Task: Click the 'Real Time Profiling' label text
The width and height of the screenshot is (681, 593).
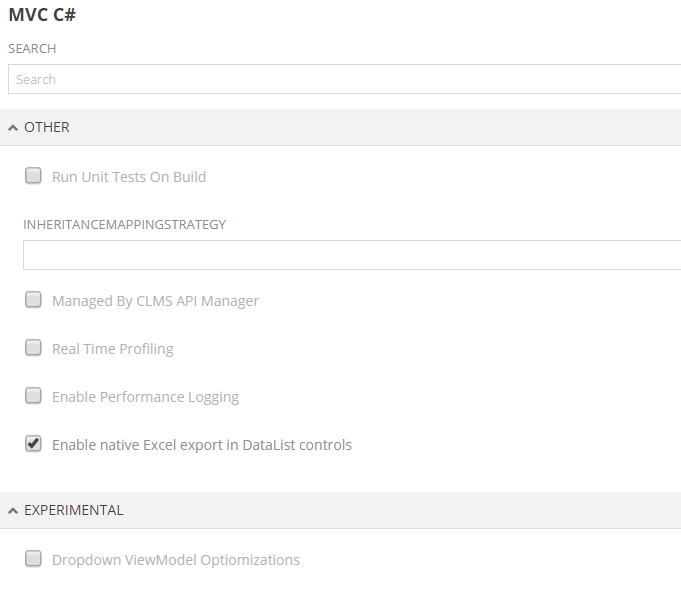Action: click(x=113, y=349)
